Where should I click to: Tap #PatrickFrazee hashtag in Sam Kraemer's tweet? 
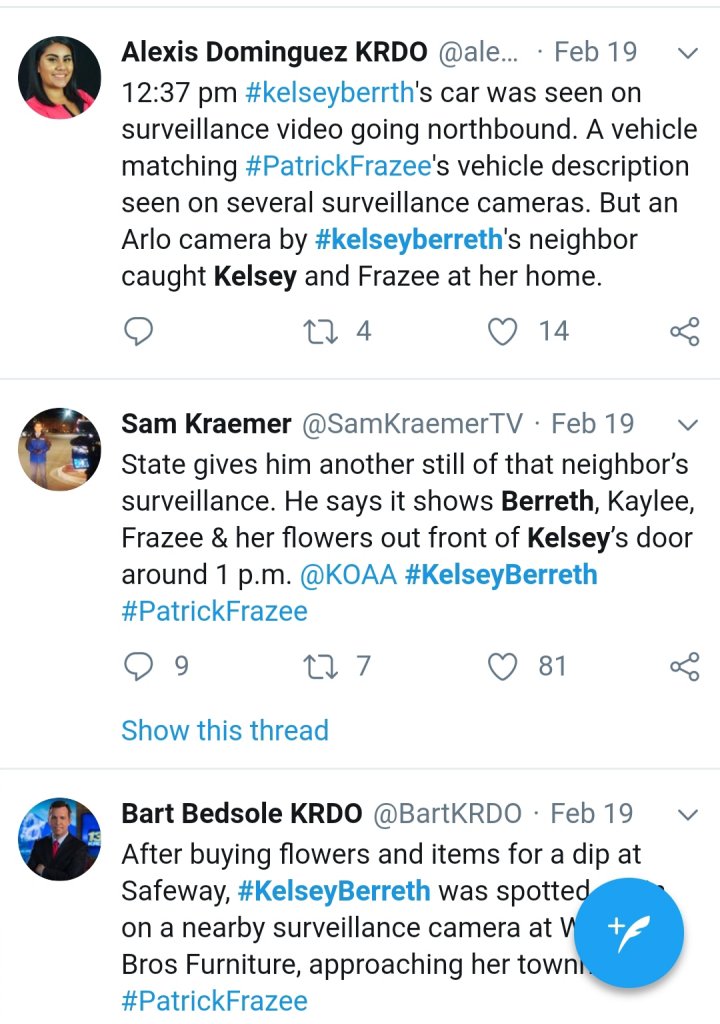[214, 611]
